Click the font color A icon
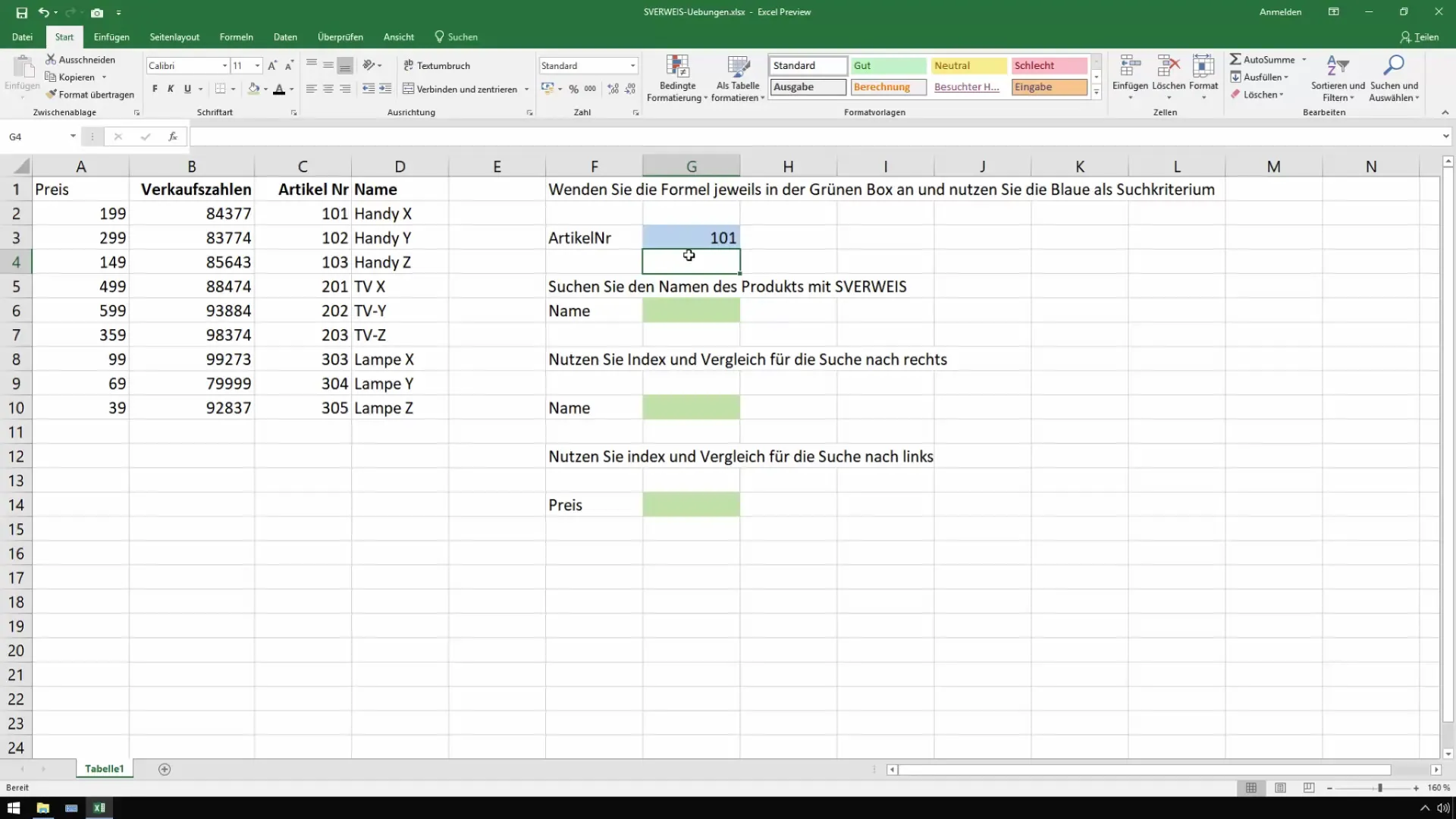This screenshot has height=819, width=1456. 279,89
